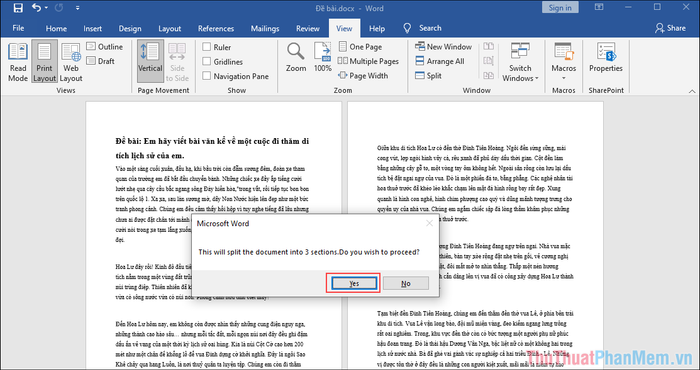
Task: Open the References ribbon tab
Action: [x=216, y=28]
